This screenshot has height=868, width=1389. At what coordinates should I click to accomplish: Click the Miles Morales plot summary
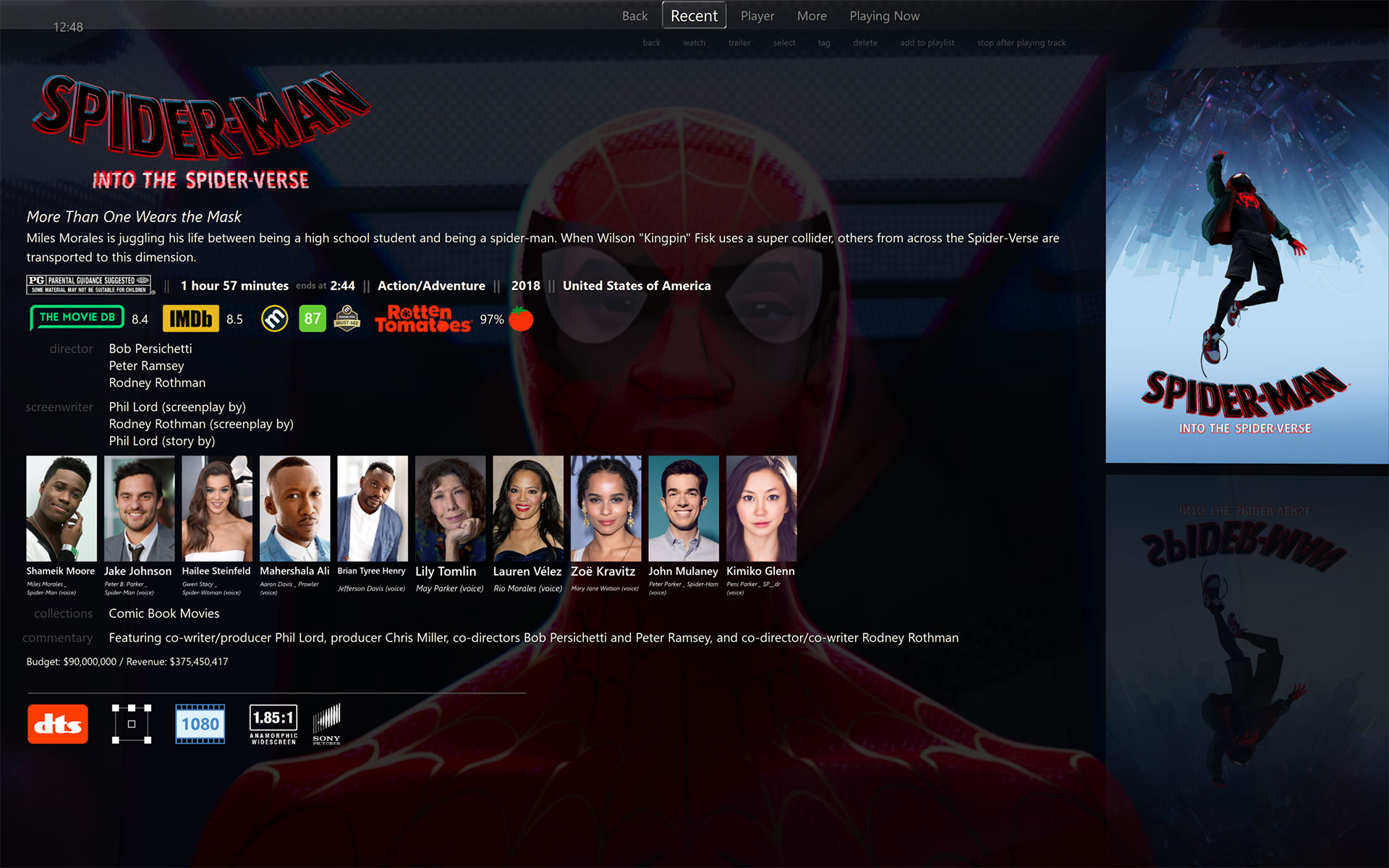coord(543,247)
